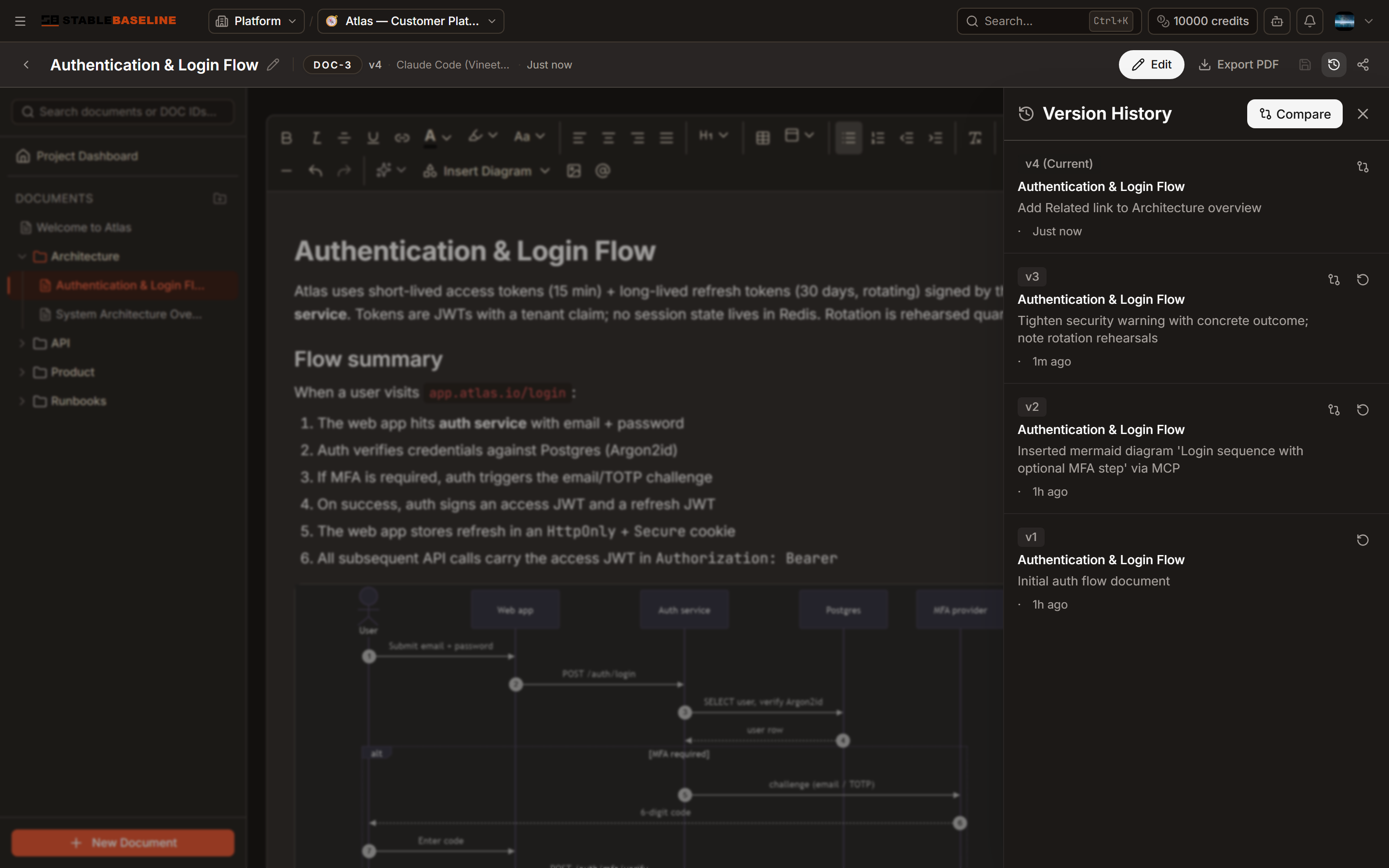Open the heading H1 dropdown
Screen dimensions: 1389x868
(713, 136)
